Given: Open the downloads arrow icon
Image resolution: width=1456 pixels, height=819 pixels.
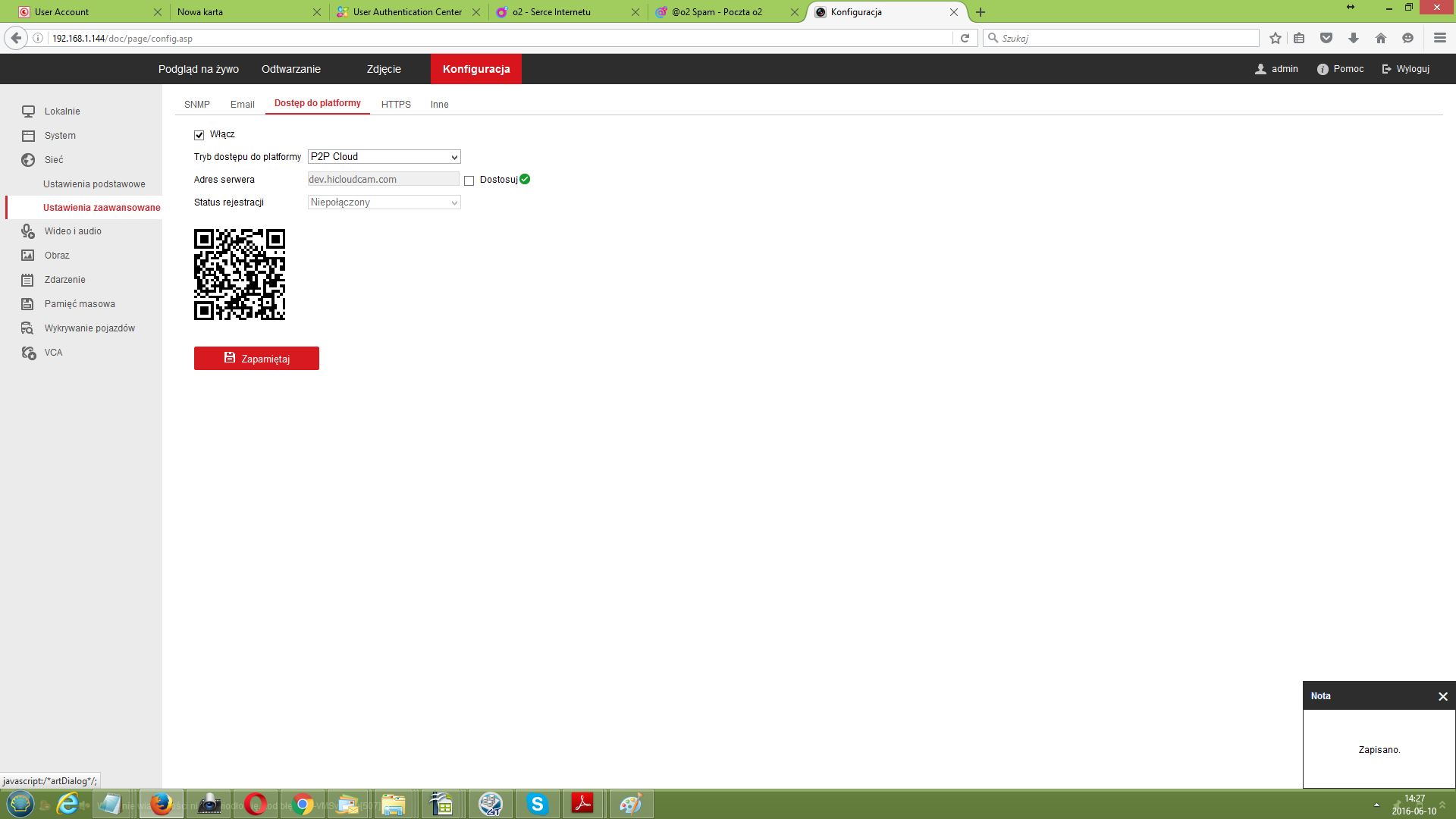Looking at the screenshot, I should click(1354, 38).
